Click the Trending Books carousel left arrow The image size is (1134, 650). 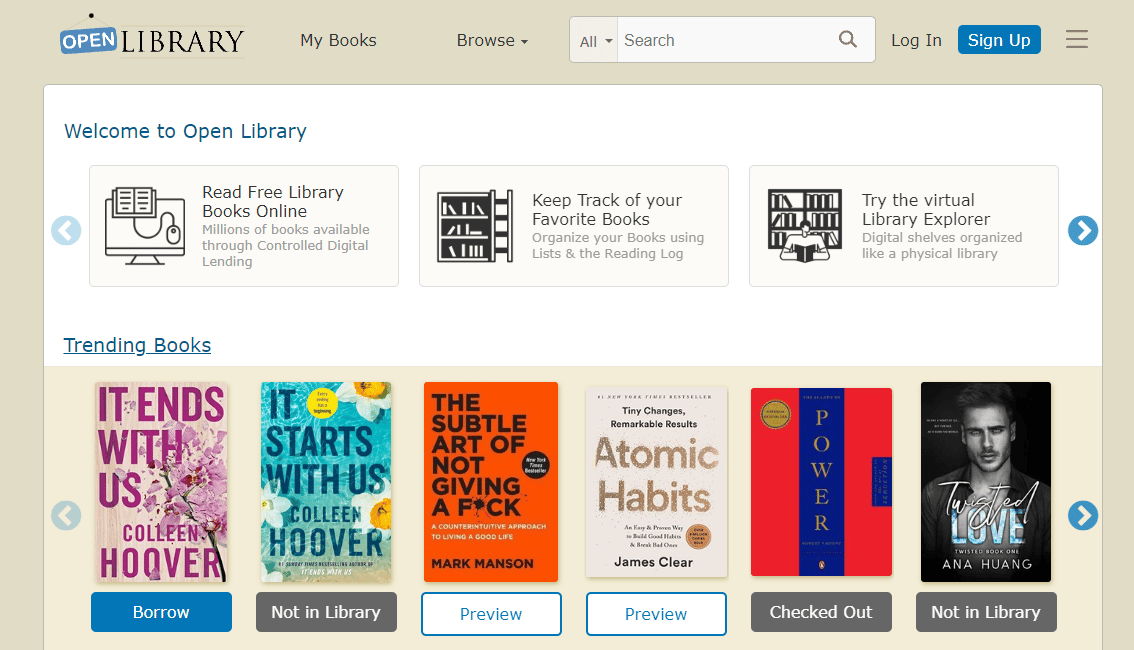point(66,516)
